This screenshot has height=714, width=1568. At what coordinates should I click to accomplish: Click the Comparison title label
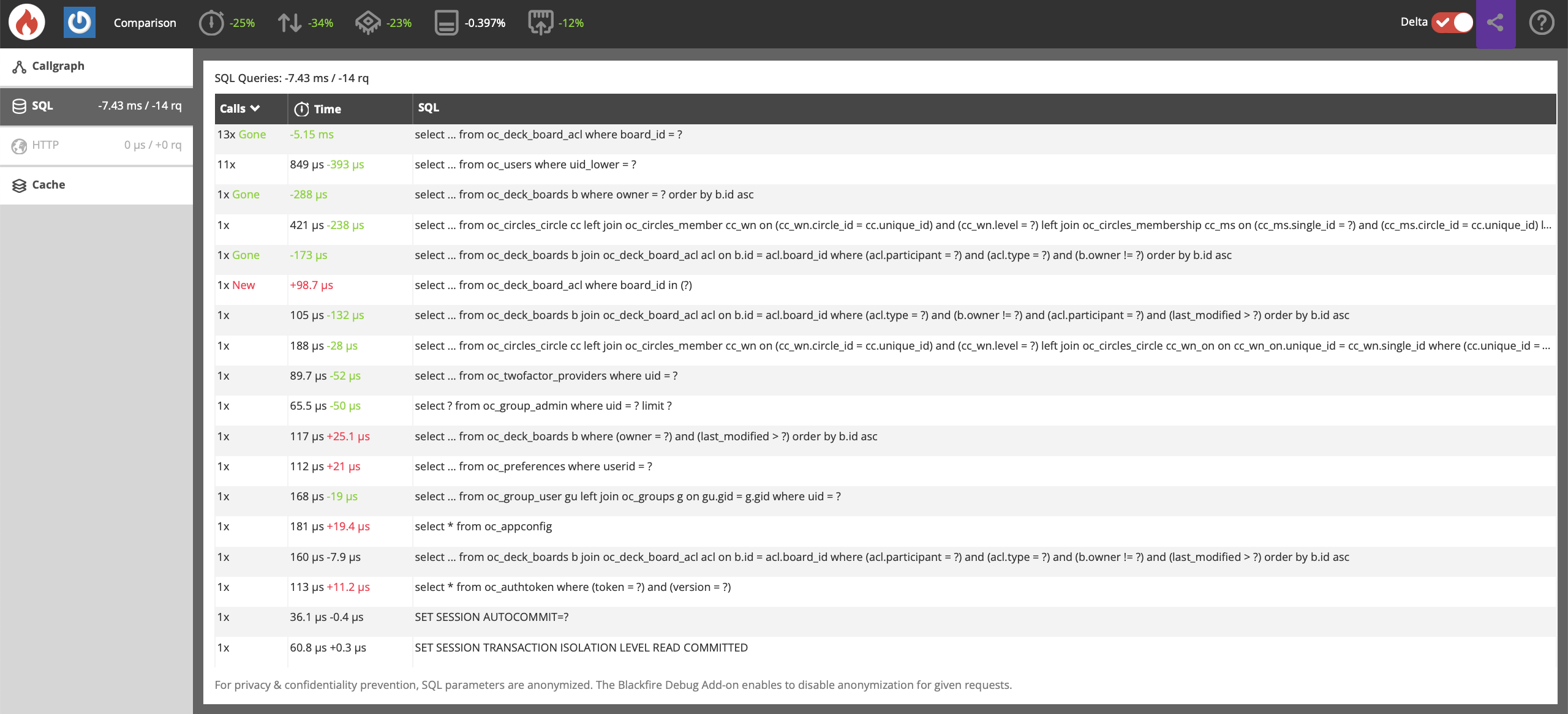point(145,23)
